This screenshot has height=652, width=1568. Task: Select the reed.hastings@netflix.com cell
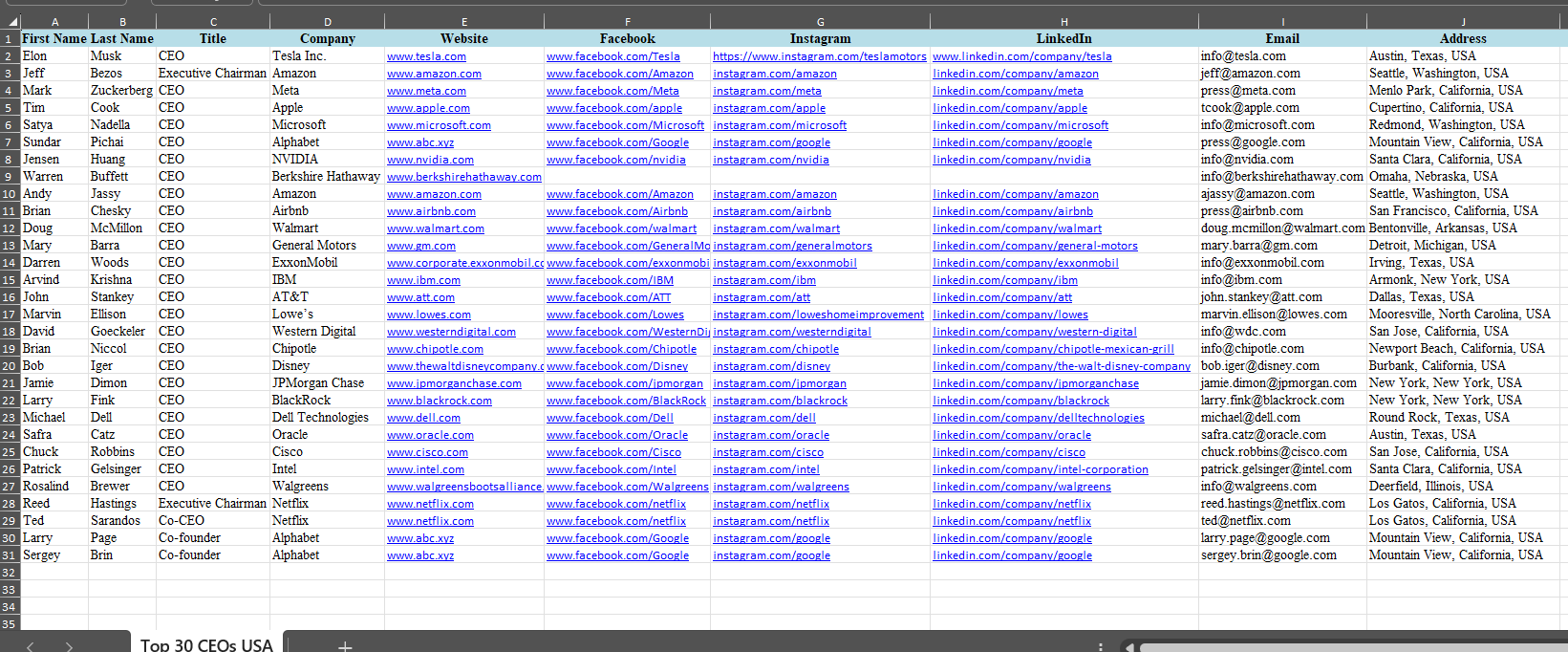coord(1282,503)
